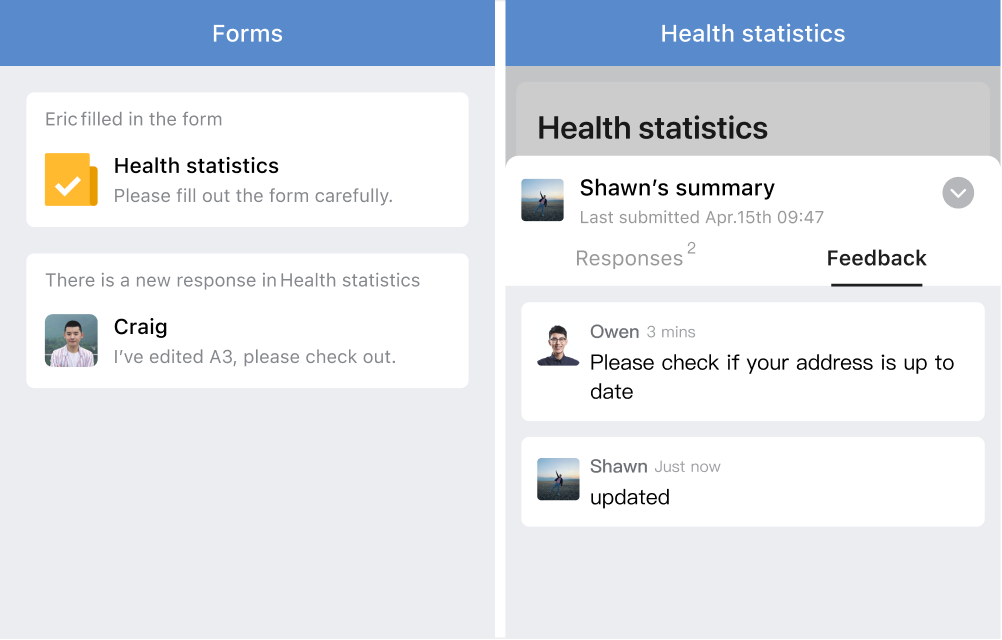Select the Feedback tab
This screenshot has height=640, width=1002.
click(x=876, y=258)
